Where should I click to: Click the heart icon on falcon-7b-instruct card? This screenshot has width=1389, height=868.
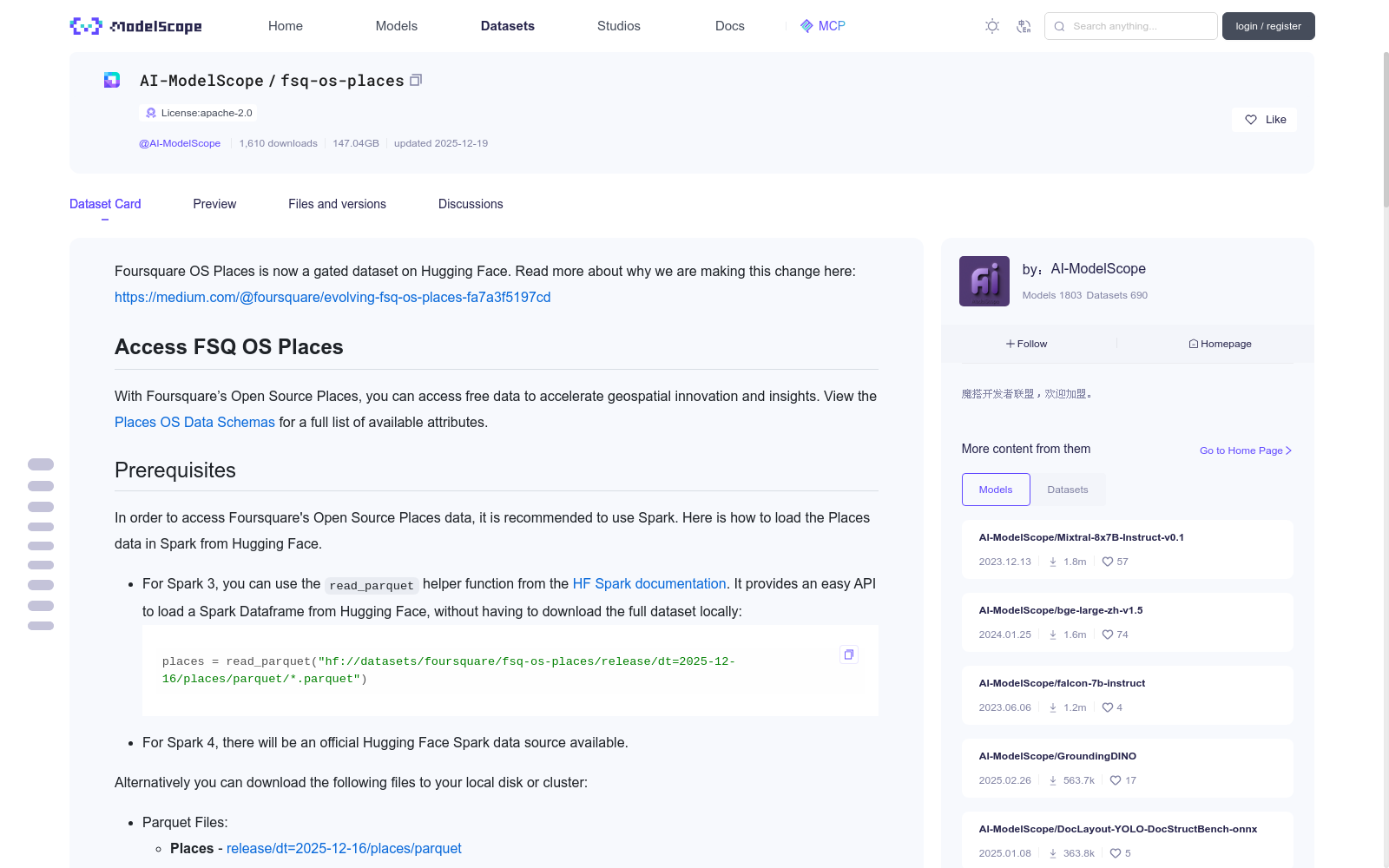1108,707
